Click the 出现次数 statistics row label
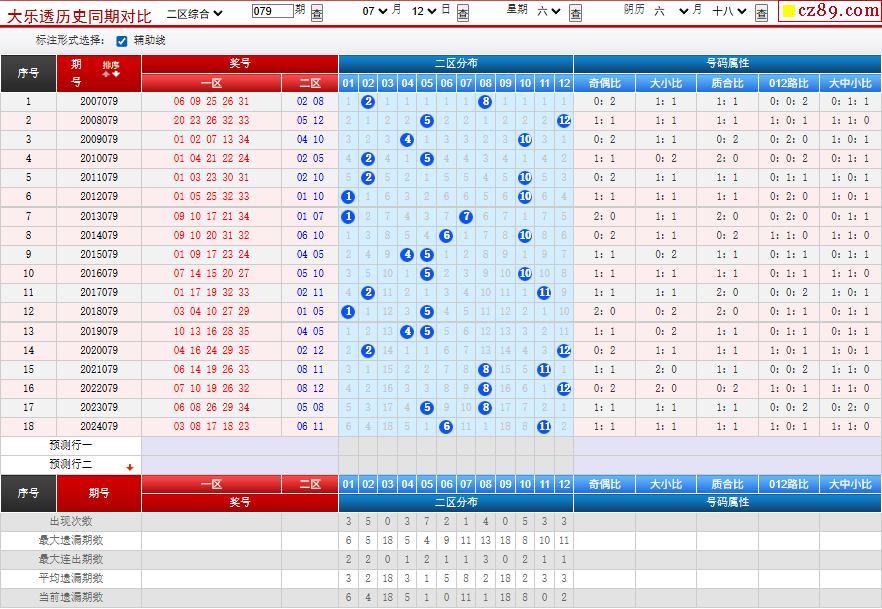882x609 pixels. (71, 521)
